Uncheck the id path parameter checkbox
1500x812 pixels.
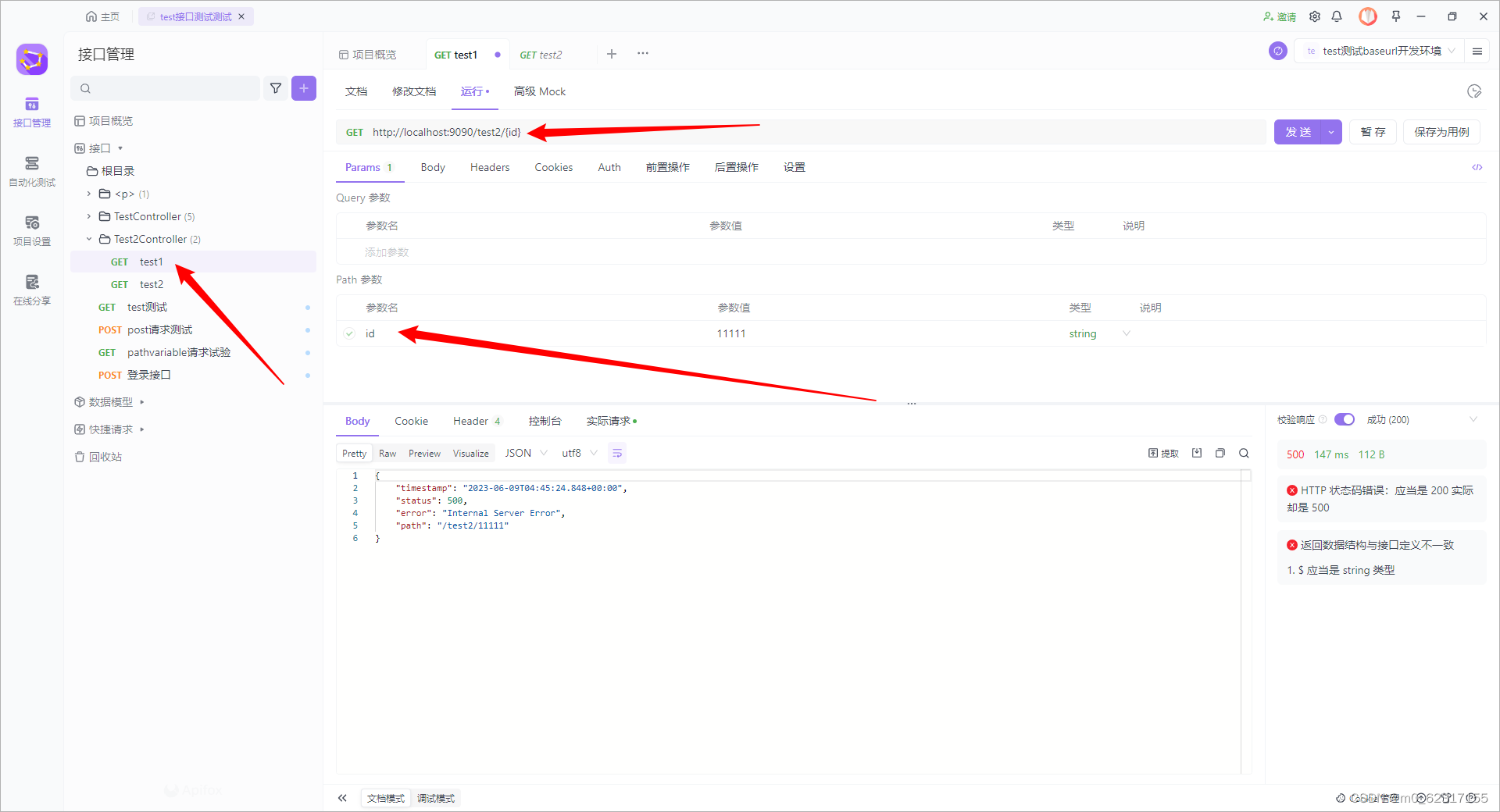click(x=349, y=333)
